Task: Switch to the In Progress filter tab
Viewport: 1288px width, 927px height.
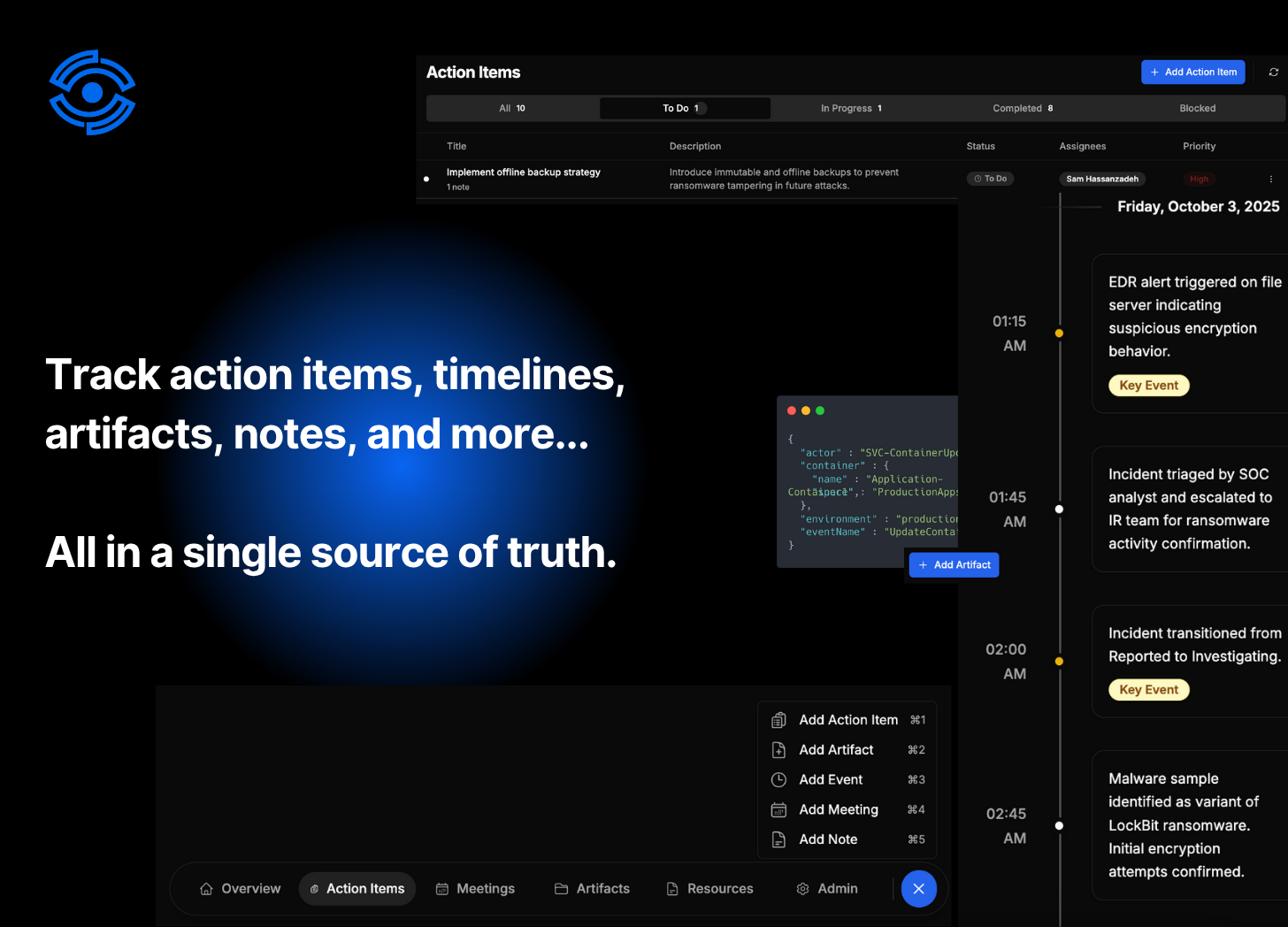Action: click(x=851, y=108)
